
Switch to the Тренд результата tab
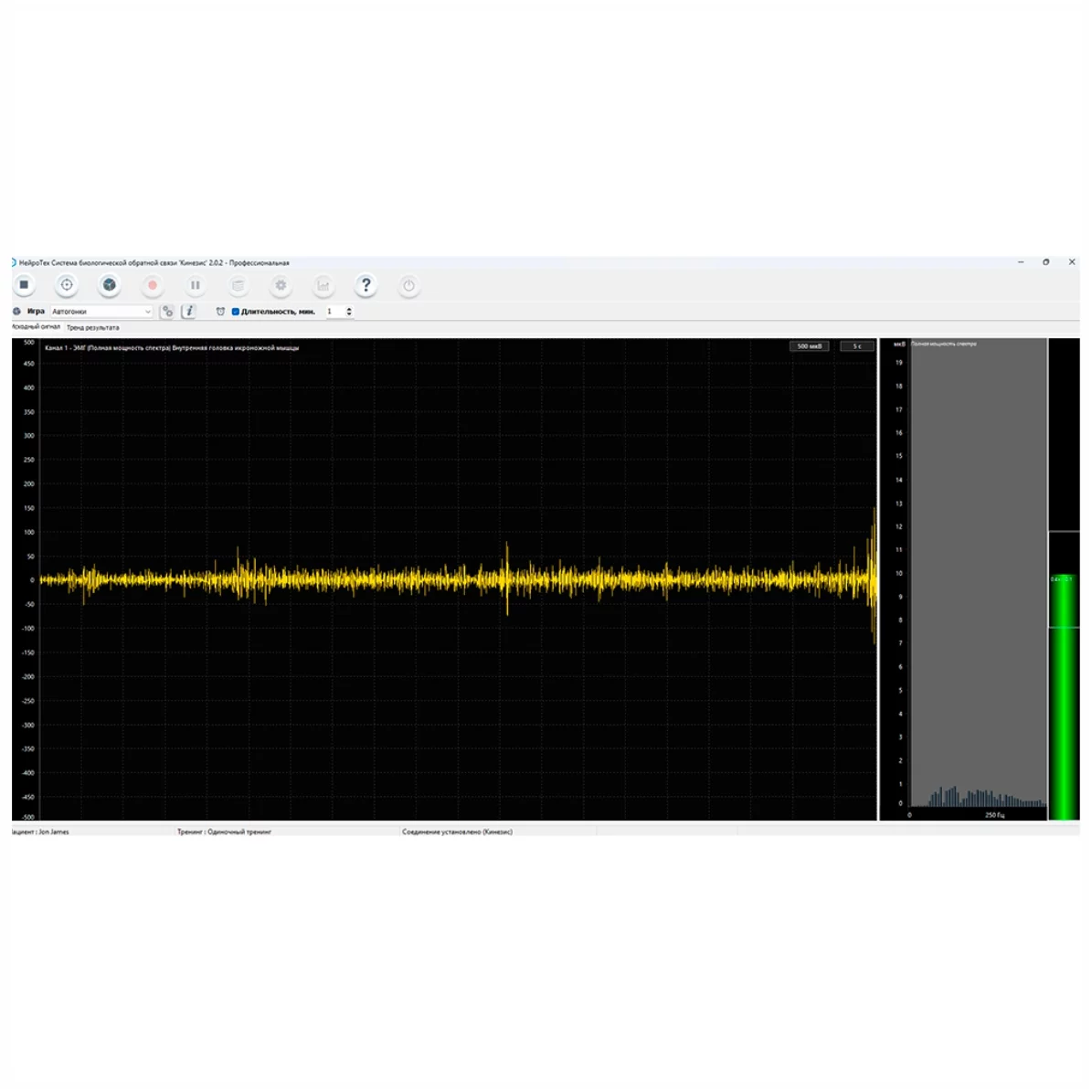pos(92,327)
